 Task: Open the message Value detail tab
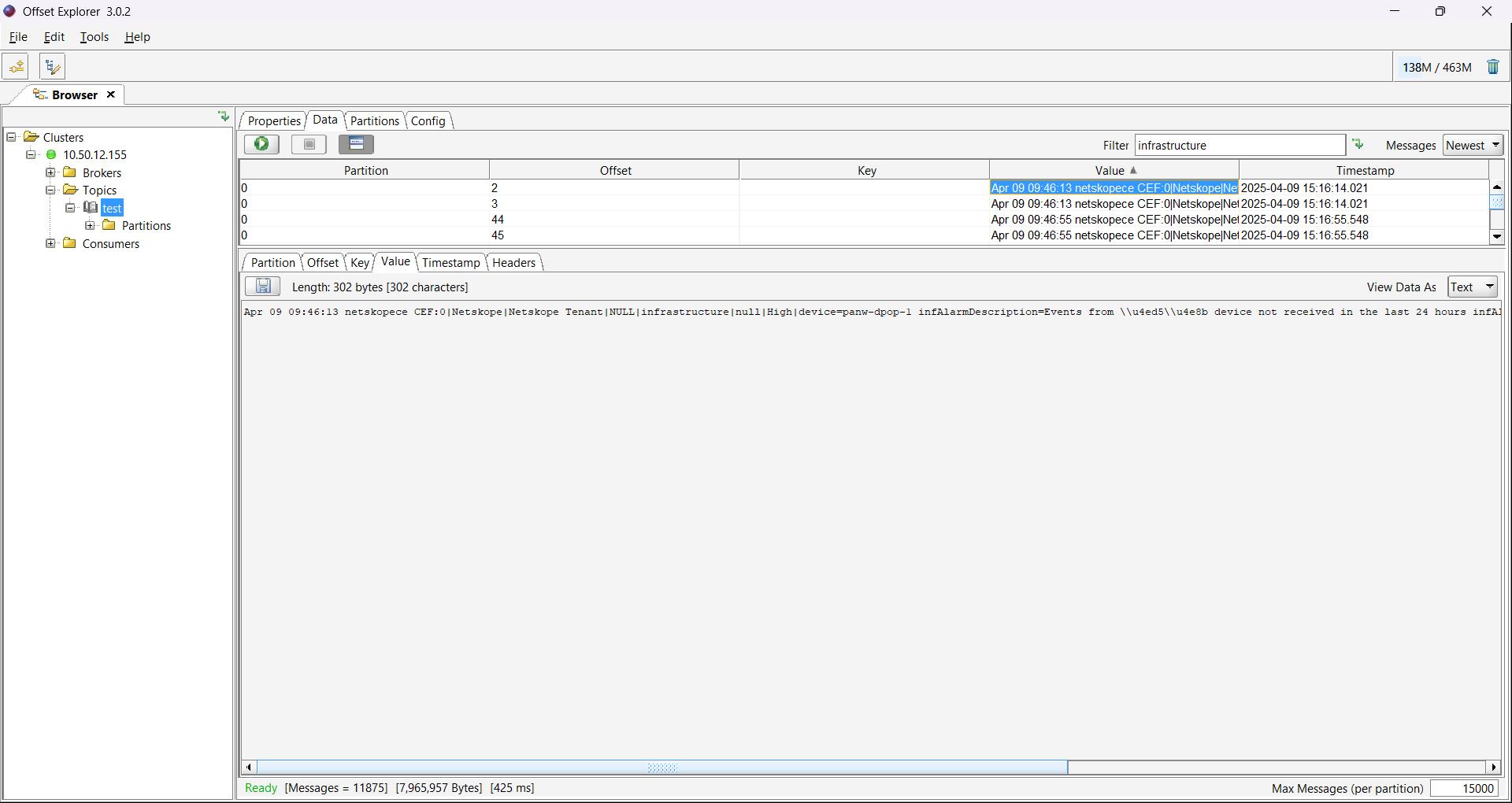[395, 261]
